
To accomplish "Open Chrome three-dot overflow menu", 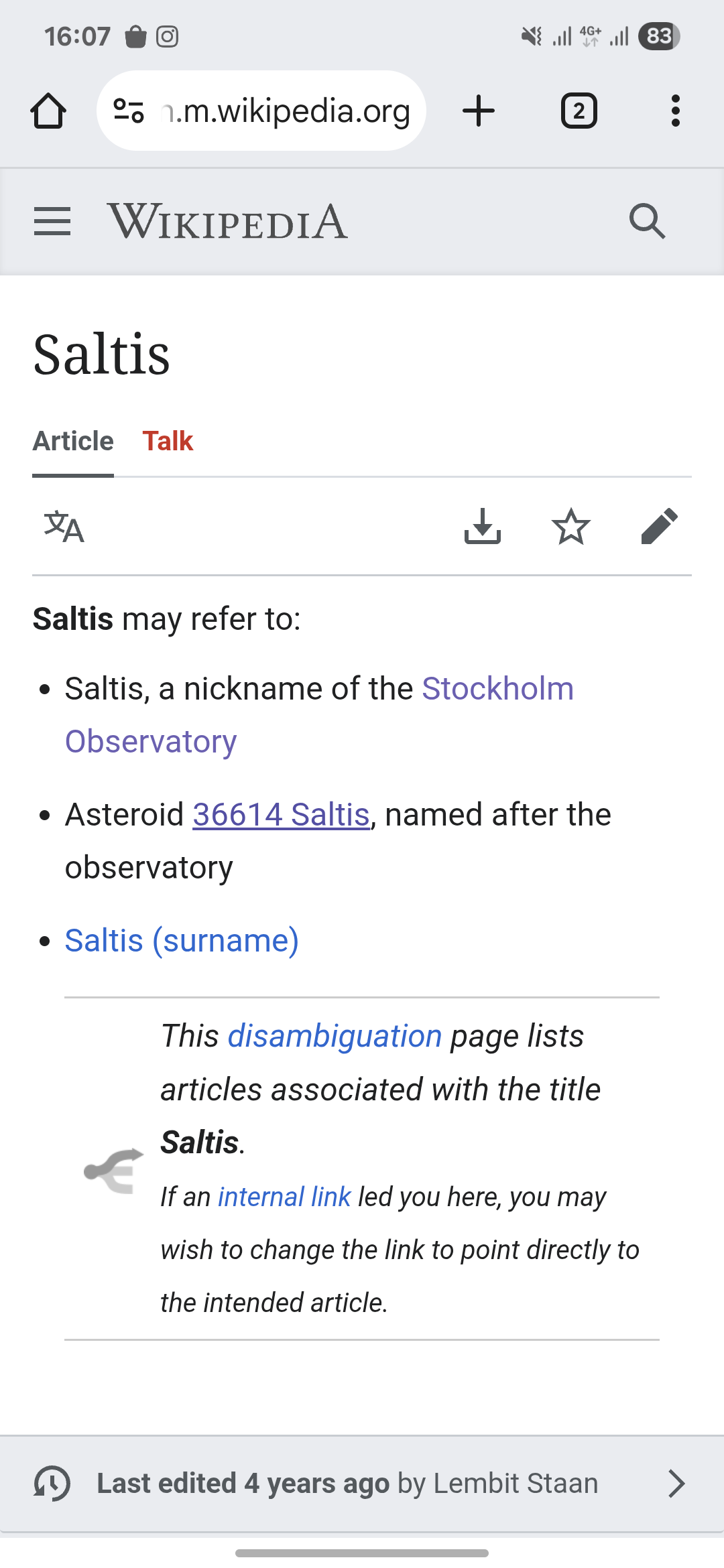I will pyautogui.click(x=675, y=111).
